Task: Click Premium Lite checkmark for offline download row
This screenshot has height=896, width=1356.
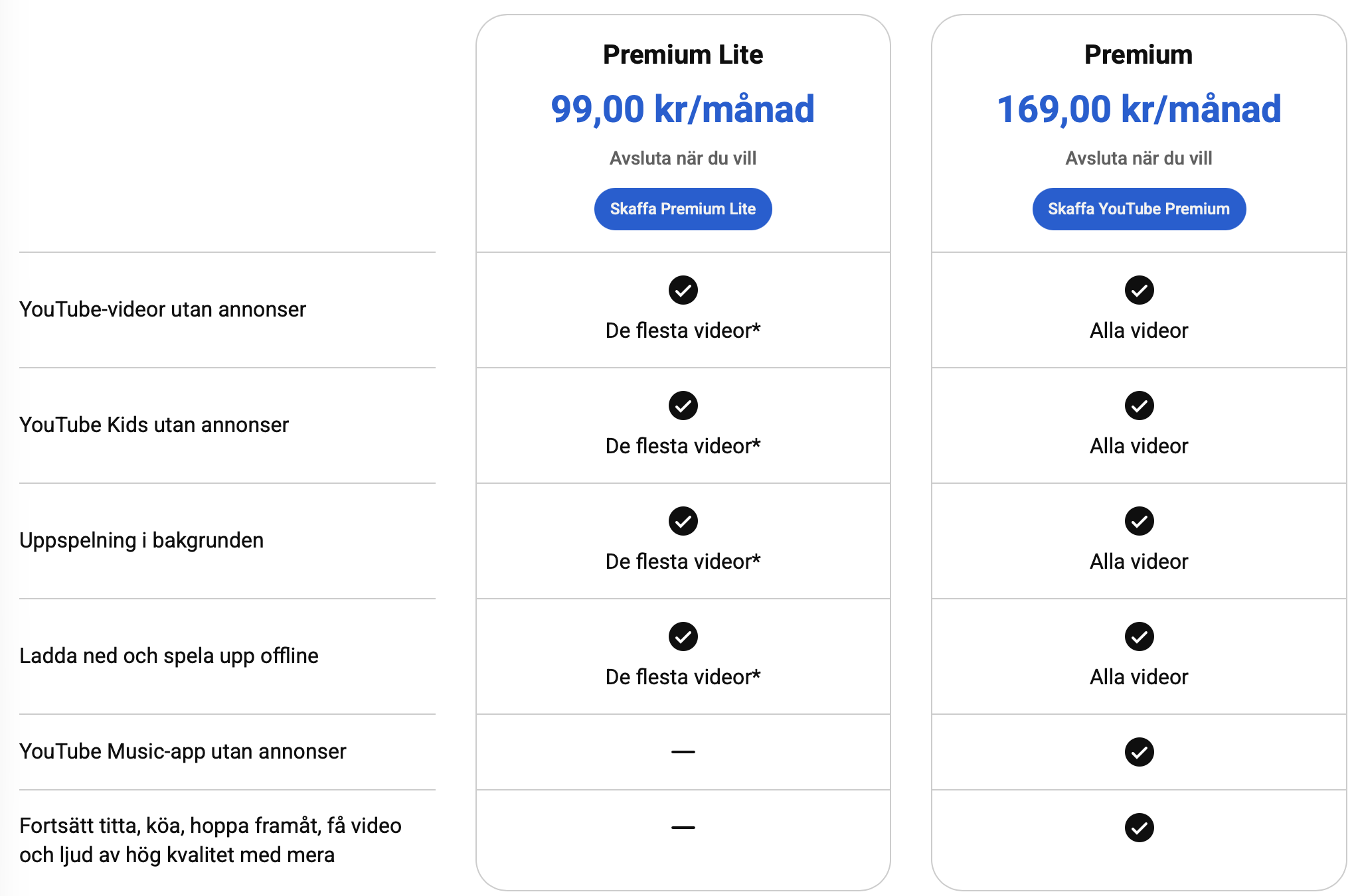Action: (x=683, y=636)
